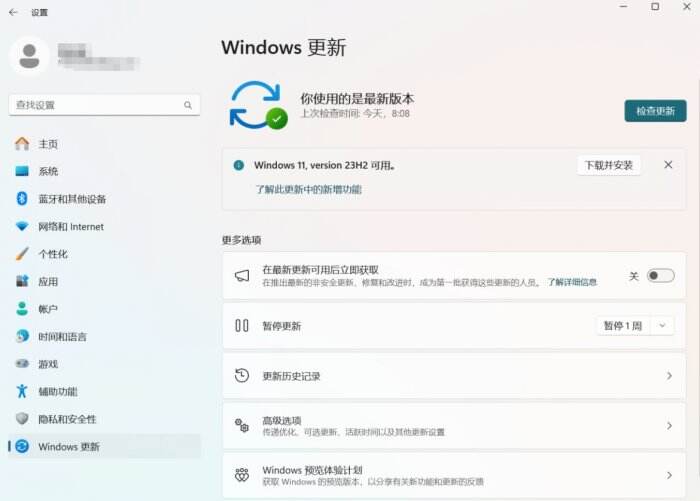Viewport: 700px width, 501px height.
Task: Select 游戏 in the sidebar
Action: (105, 364)
